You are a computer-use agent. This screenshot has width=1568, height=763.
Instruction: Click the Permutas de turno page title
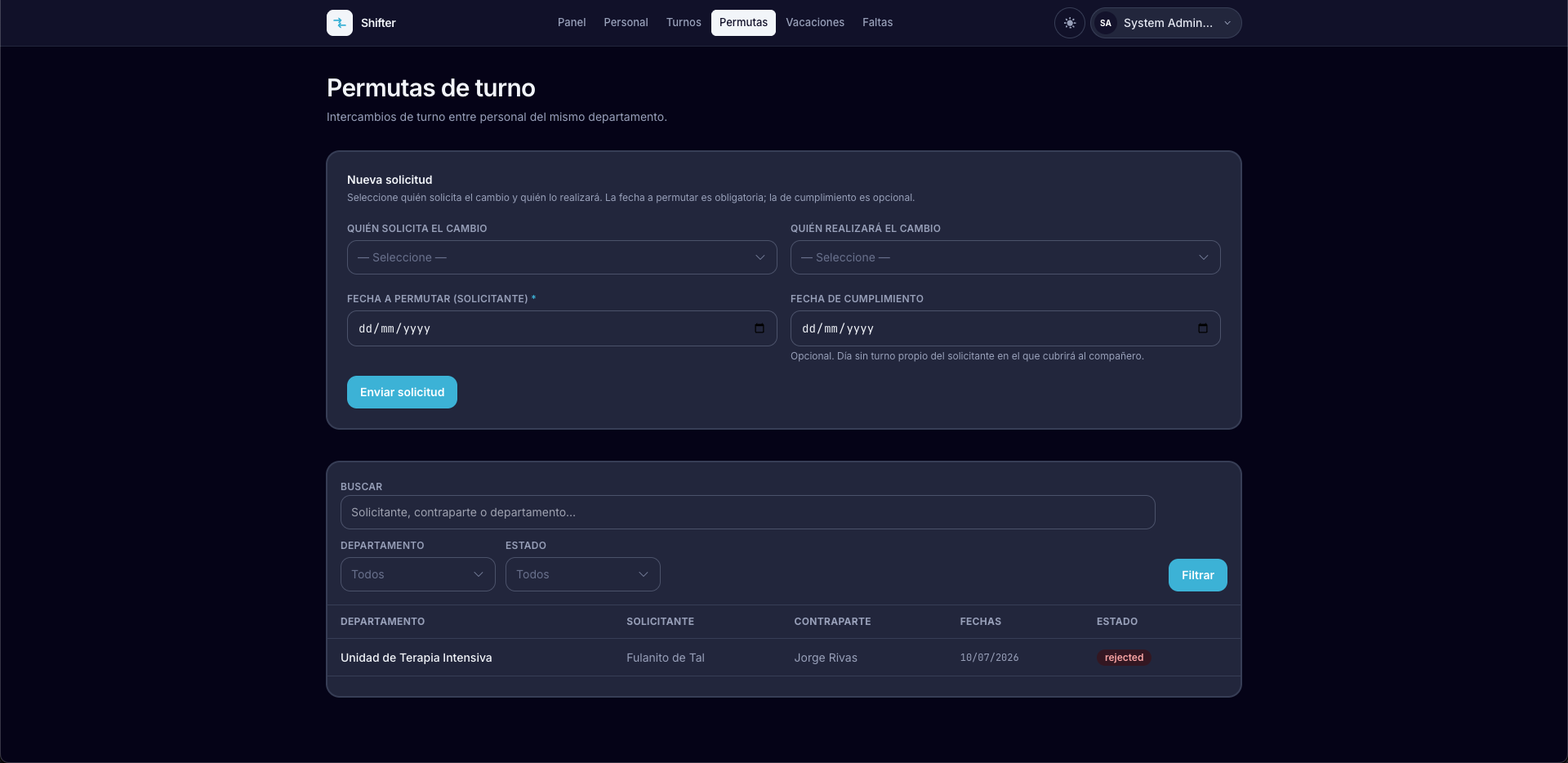[431, 87]
